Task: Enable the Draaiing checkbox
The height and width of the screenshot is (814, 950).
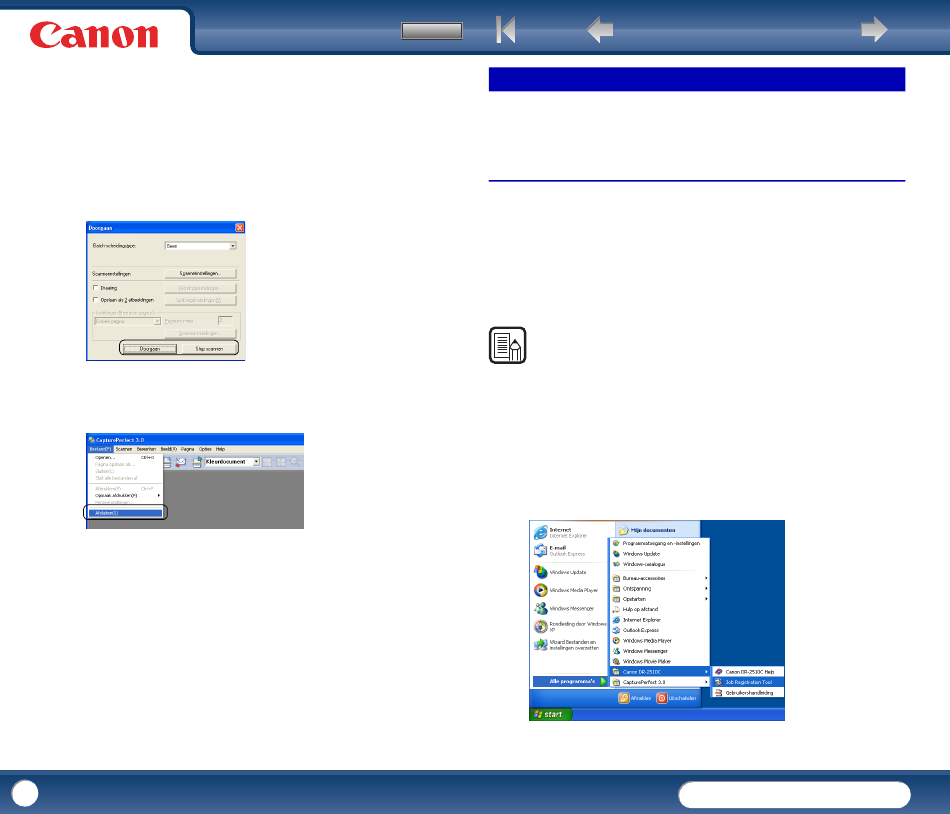Action: point(94,287)
